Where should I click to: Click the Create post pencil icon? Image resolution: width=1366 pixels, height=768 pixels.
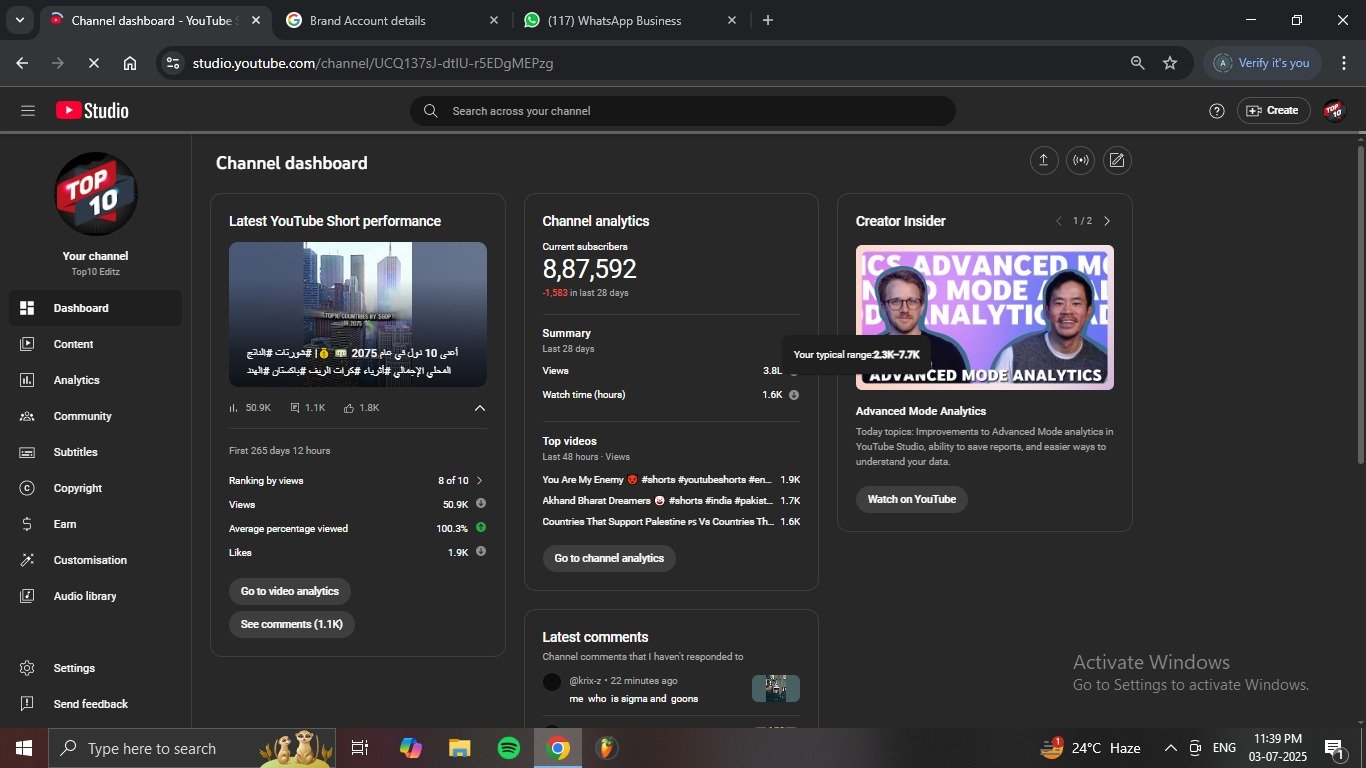(1117, 160)
